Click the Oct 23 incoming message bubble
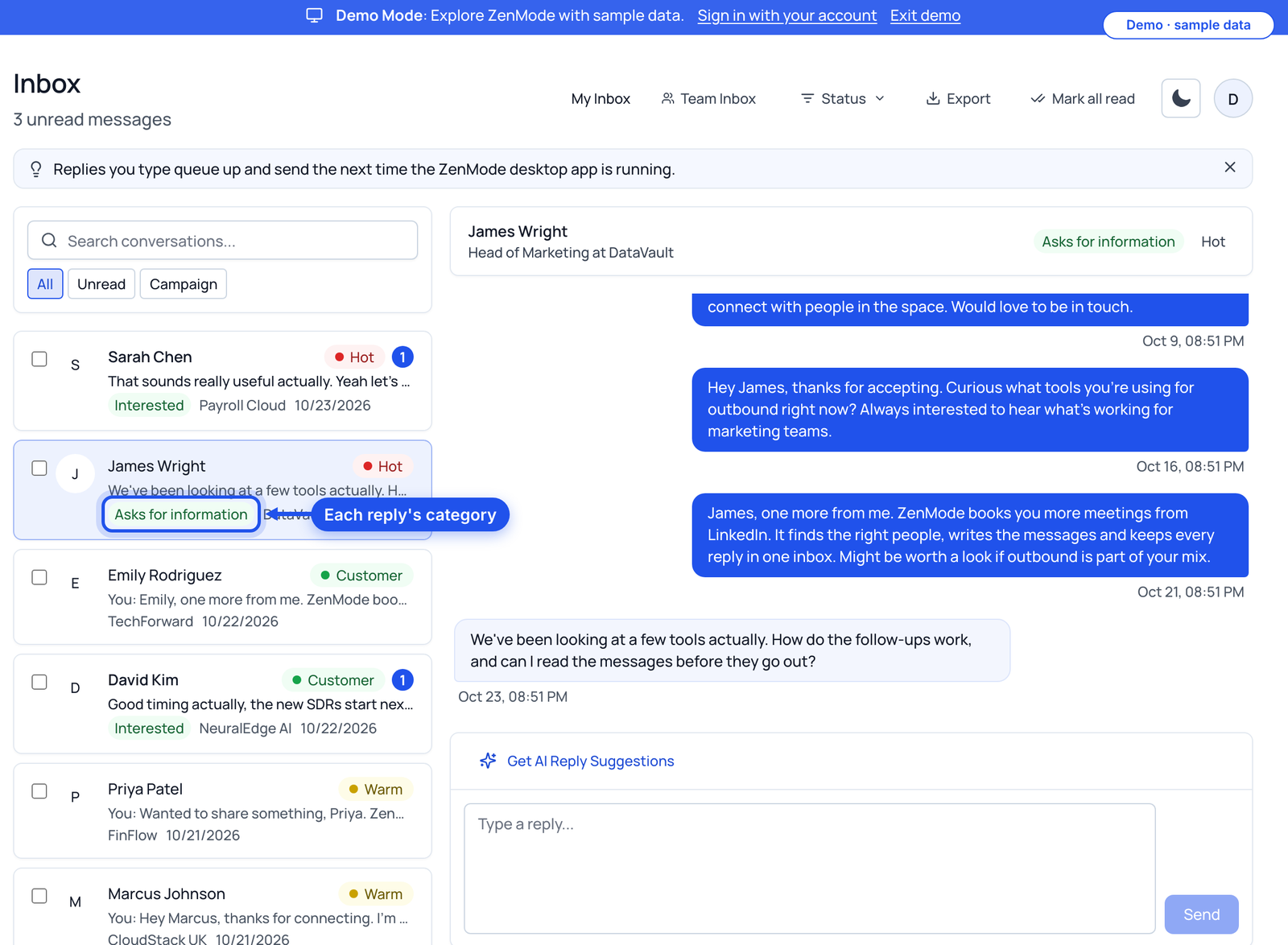This screenshot has height=945, width=1288. tap(732, 650)
